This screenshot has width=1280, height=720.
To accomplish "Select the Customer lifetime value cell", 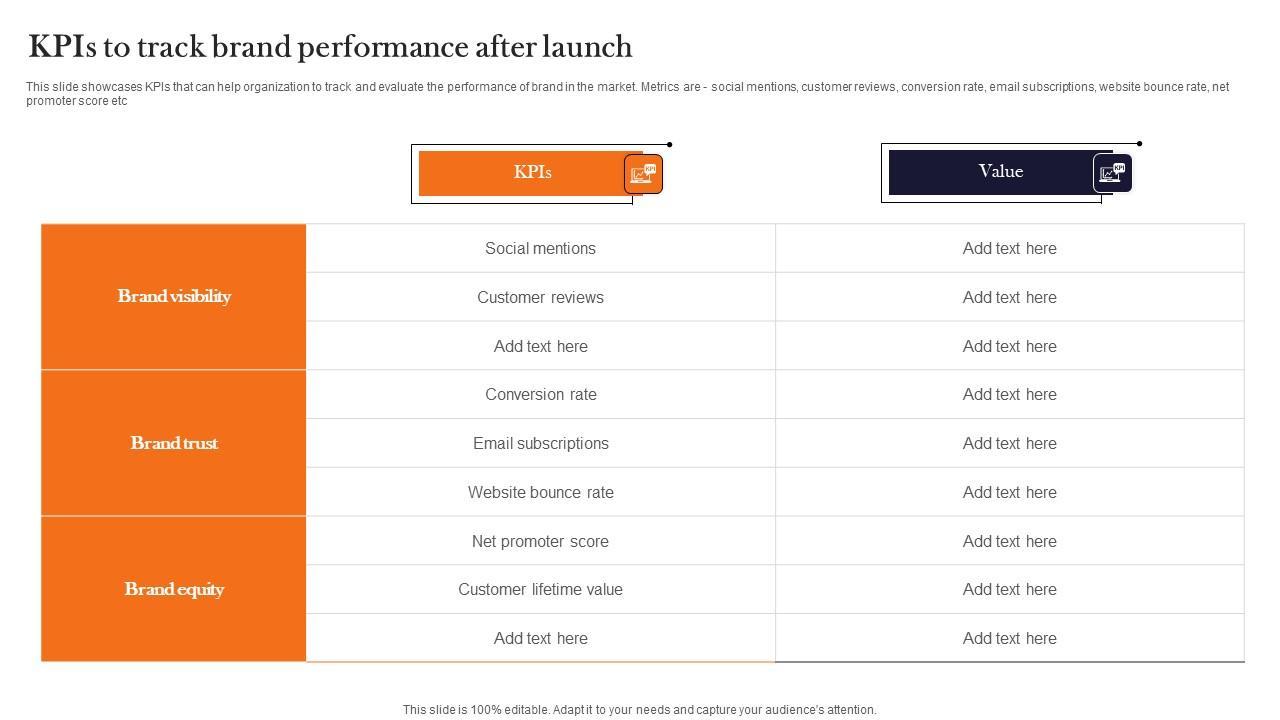I will click(540, 589).
